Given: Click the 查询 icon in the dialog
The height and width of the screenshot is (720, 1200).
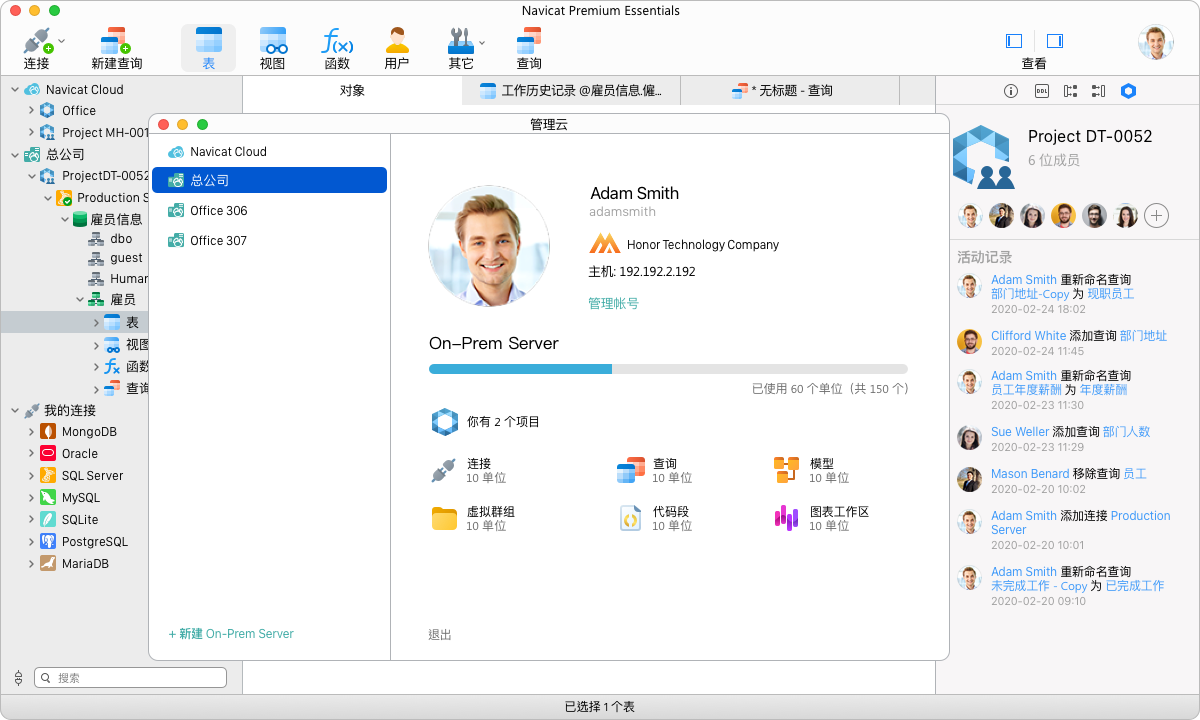Looking at the screenshot, I should click(631, 471).
